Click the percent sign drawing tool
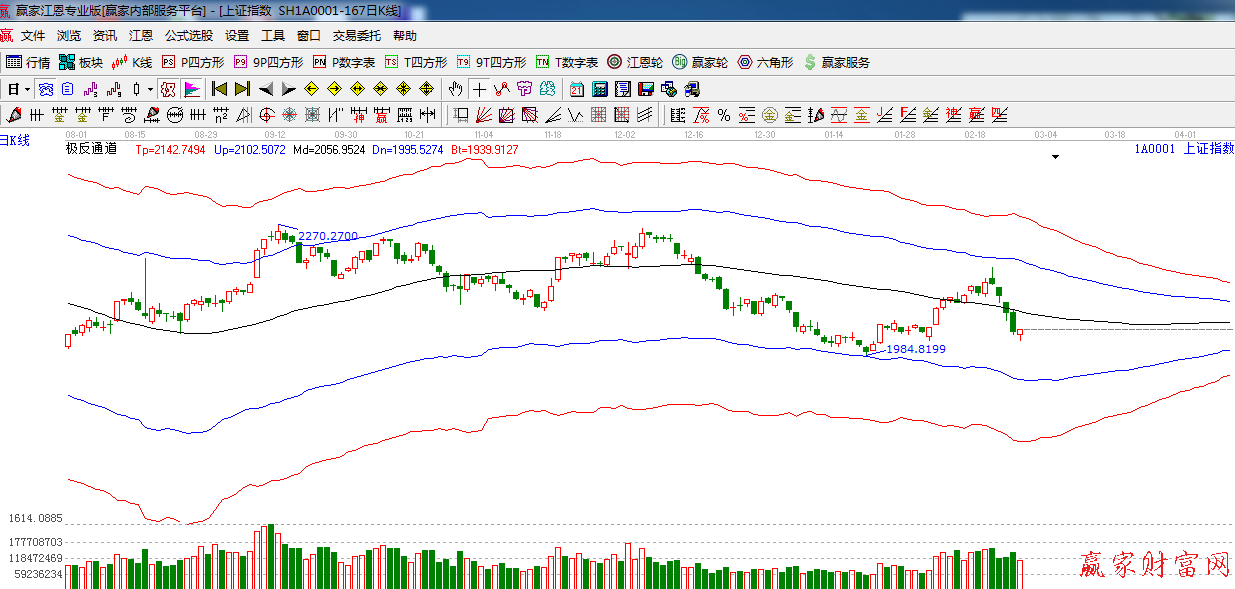The height and width of the screenshot is (589, 1235). point(723,114)
